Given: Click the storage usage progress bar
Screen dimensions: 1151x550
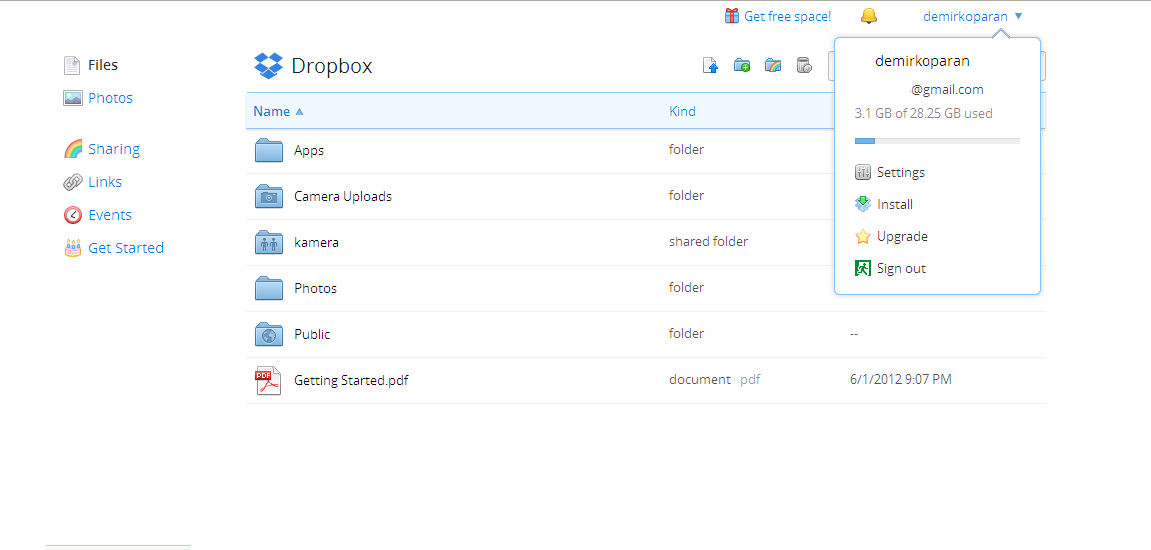Looking at the screenshot, I should [x=937, y=140].
